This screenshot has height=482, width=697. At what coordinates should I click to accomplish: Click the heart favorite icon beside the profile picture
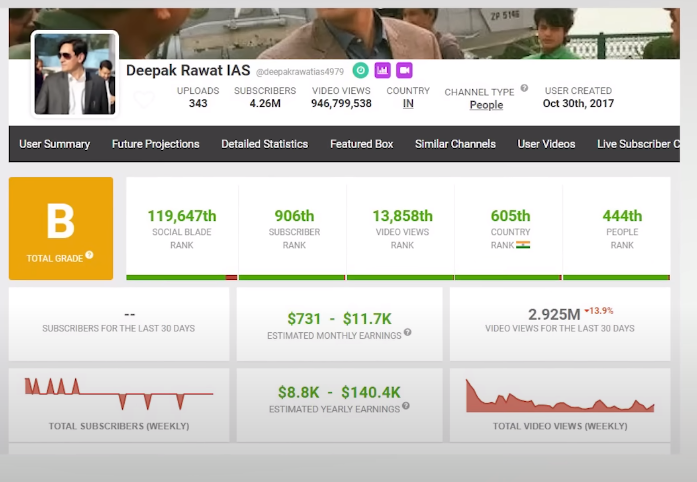(x=144, y=99)
